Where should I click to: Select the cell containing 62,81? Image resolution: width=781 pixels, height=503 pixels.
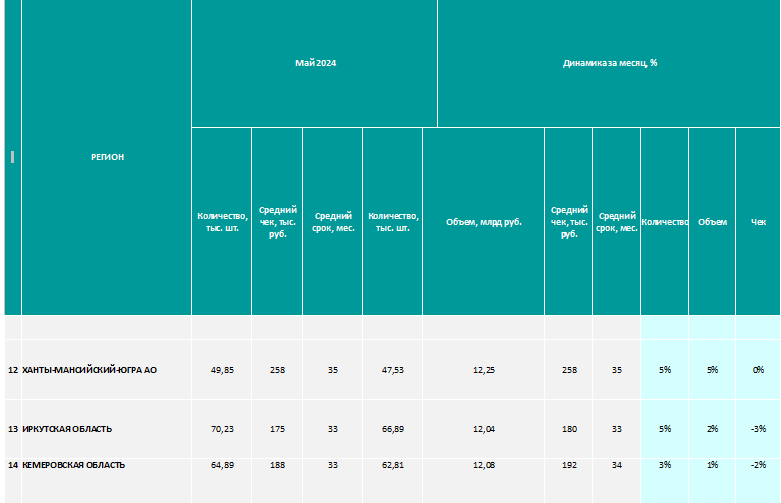point(392,481)
